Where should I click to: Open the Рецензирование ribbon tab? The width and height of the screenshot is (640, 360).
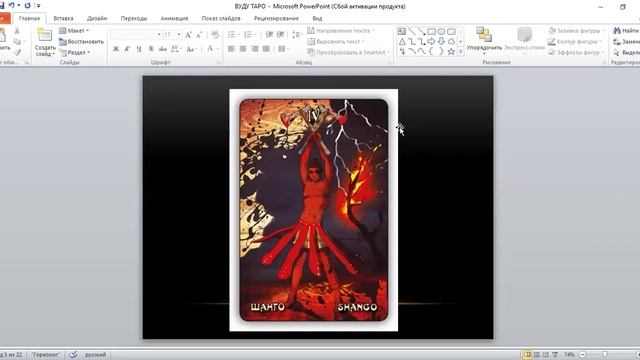tap(276, 18)
